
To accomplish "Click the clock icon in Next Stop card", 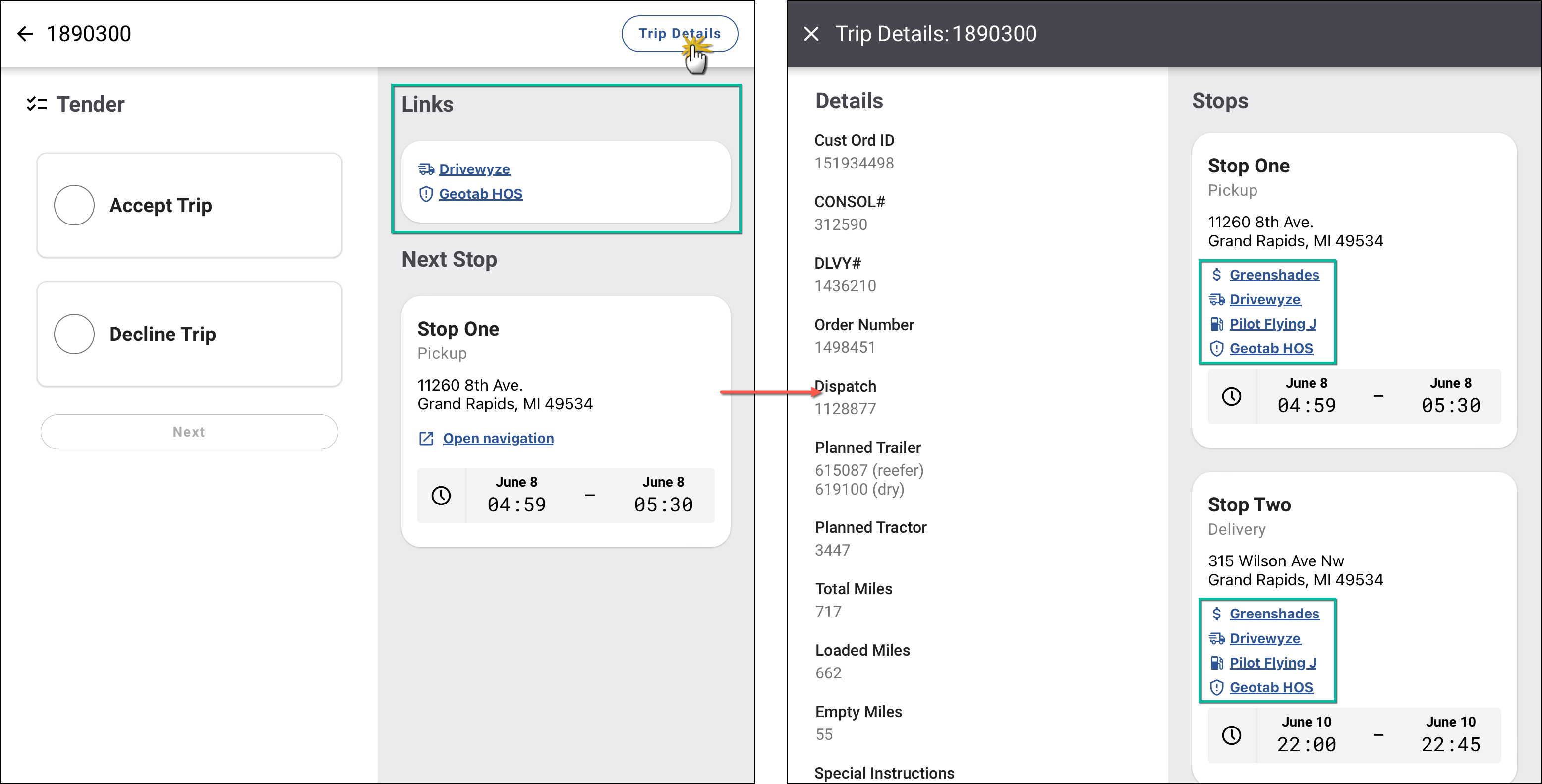I will (441, 496).
